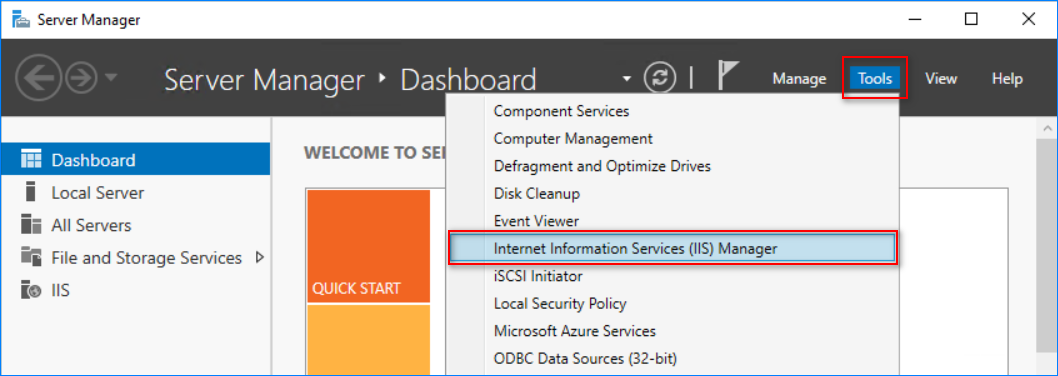
Task: Open iSCSI Initiator
Action: click(672, 276)
